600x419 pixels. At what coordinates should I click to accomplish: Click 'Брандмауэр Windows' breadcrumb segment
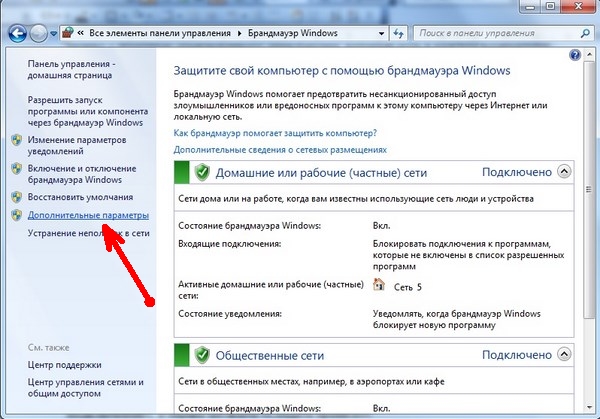pos(293,33)
